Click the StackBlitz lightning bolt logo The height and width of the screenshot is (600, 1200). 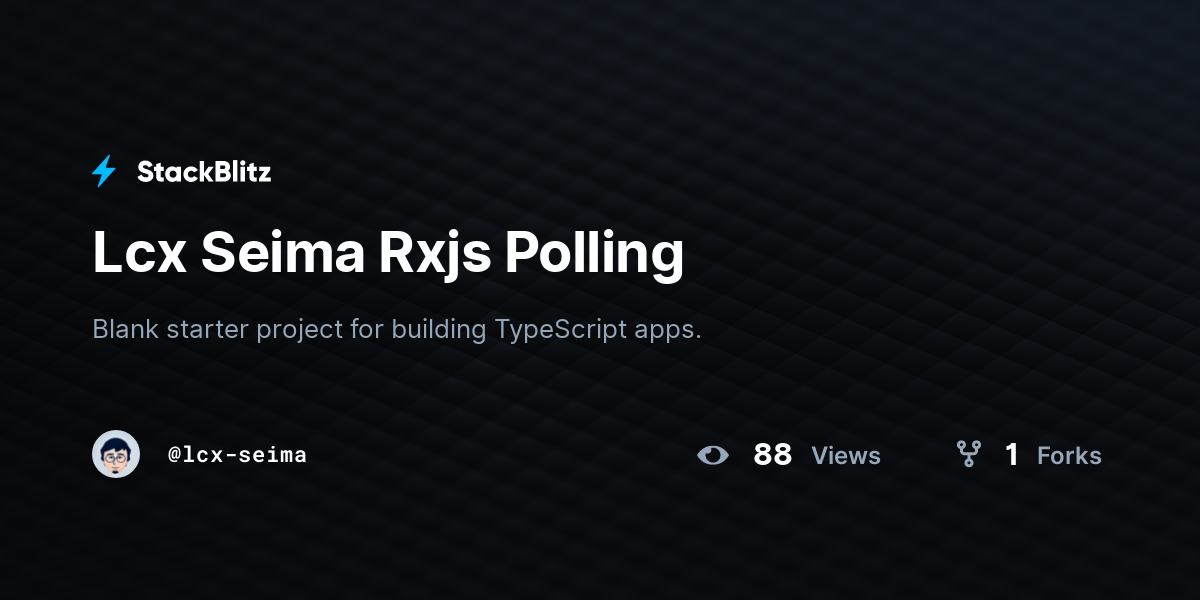coord(104,172)
